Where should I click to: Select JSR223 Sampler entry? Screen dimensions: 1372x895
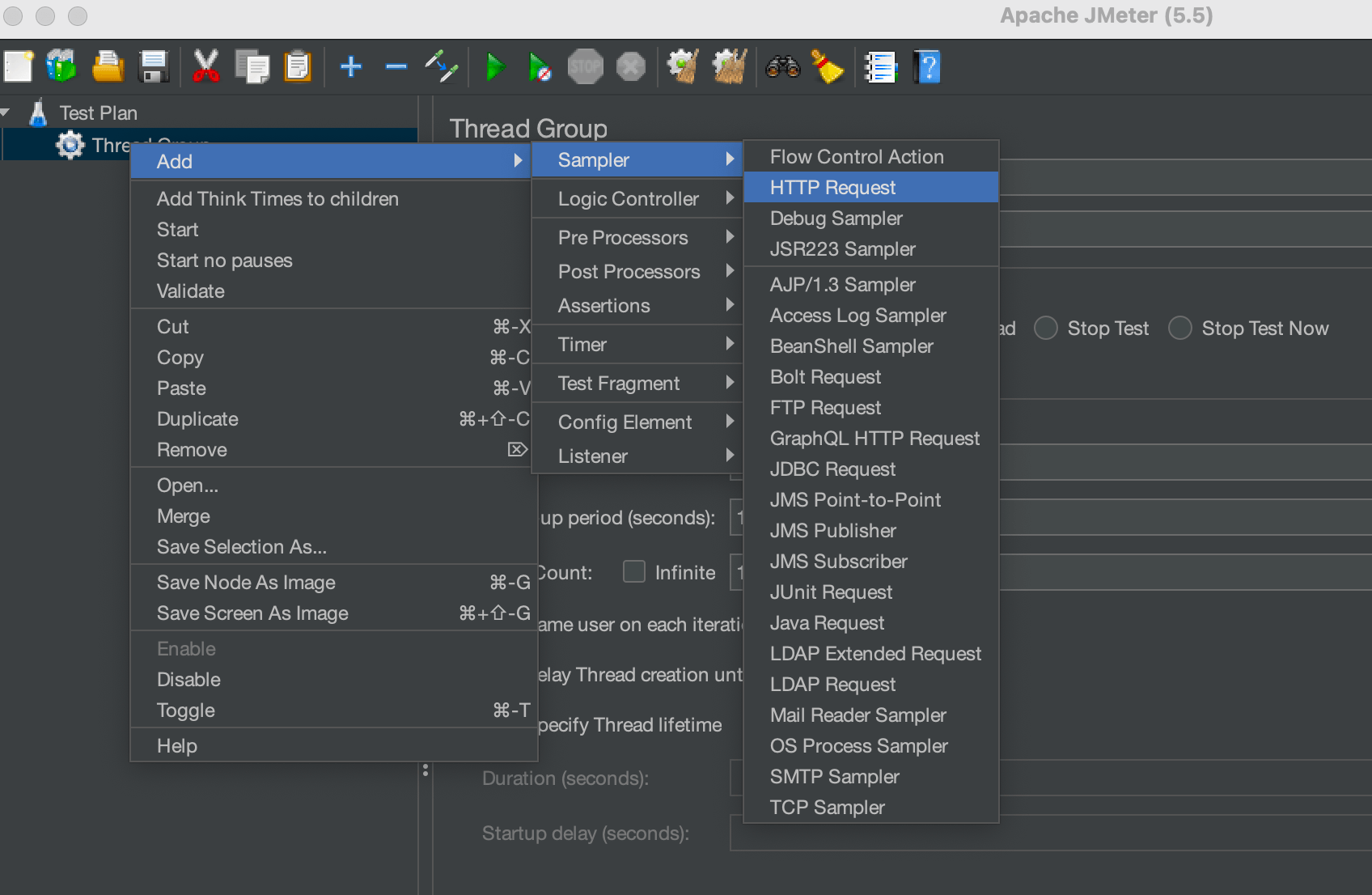click(871, 249)
